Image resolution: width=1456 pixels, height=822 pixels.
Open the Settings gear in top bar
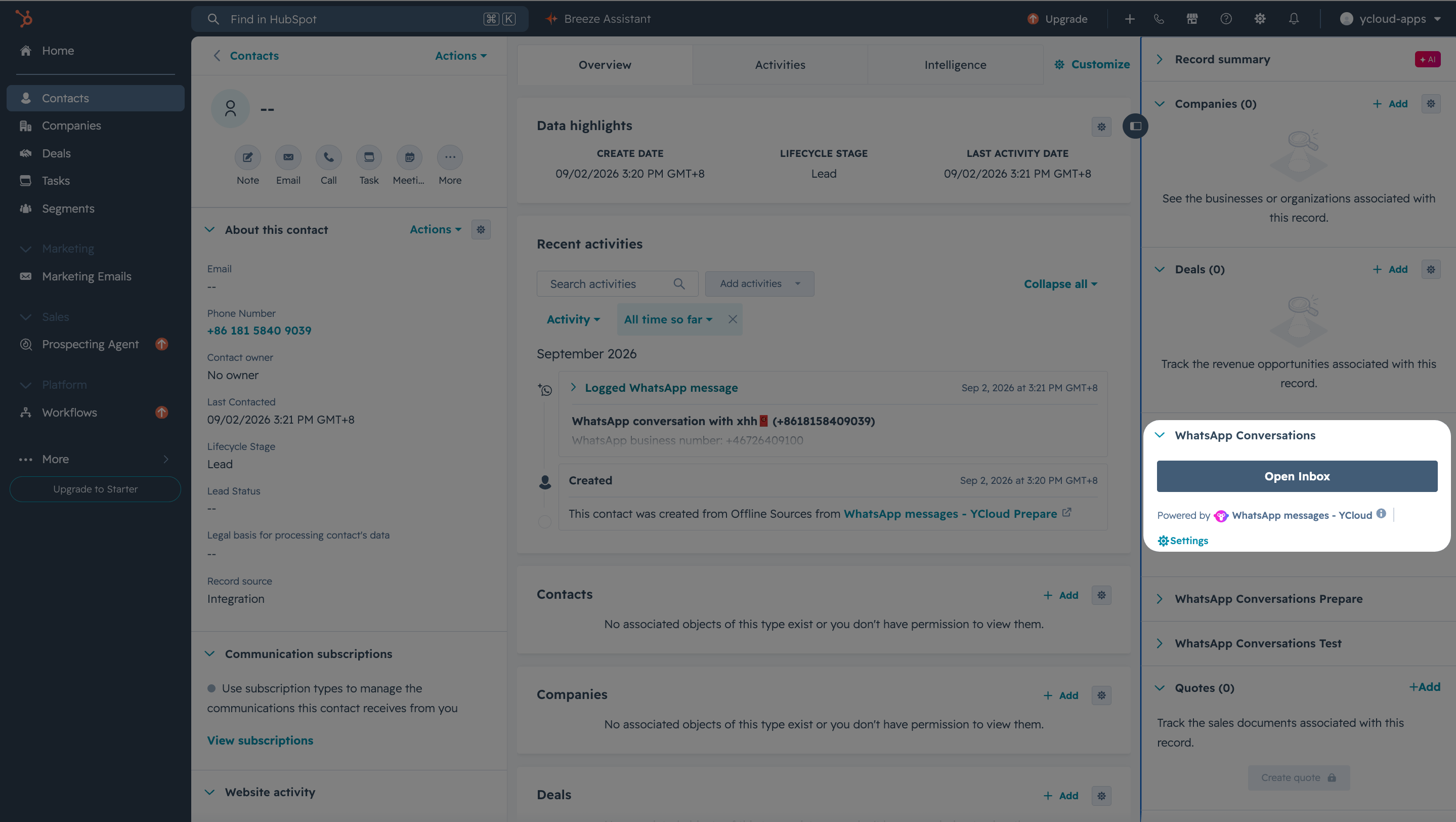(1260, 19)
